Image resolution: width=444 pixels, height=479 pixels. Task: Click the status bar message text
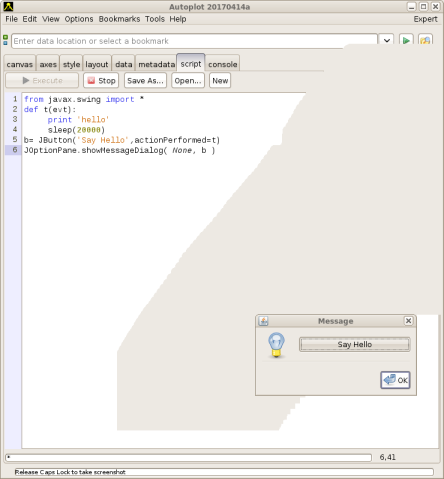coord(70,472)
